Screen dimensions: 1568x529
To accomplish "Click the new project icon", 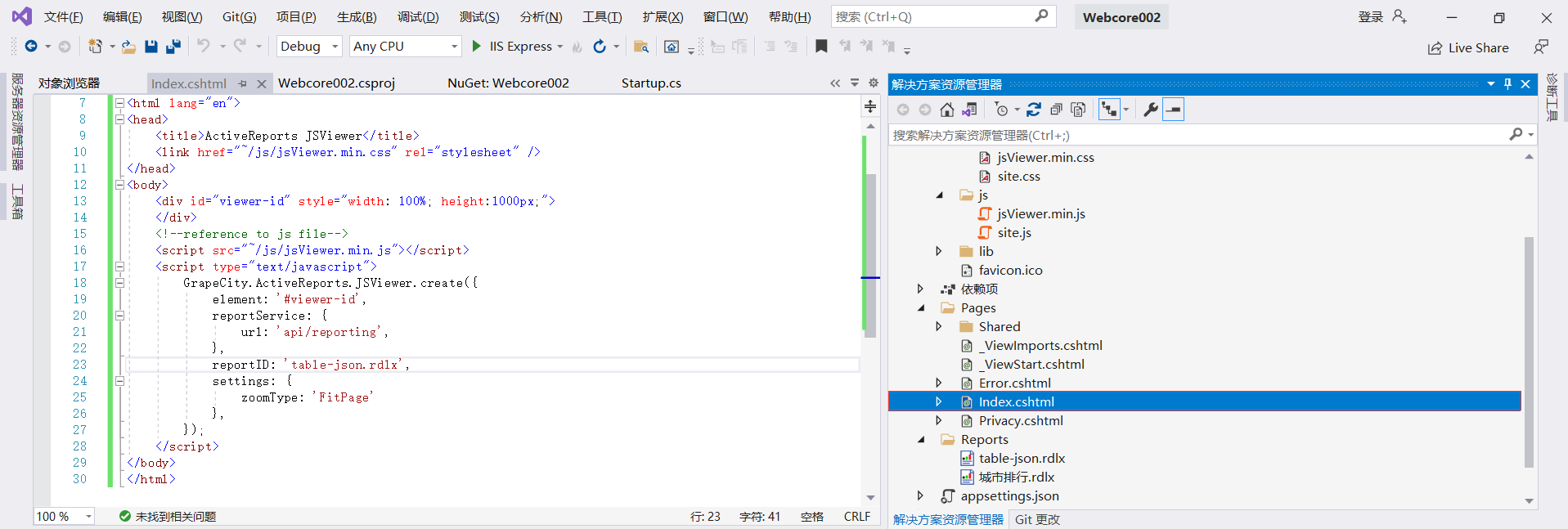I will tap(96, 47).
